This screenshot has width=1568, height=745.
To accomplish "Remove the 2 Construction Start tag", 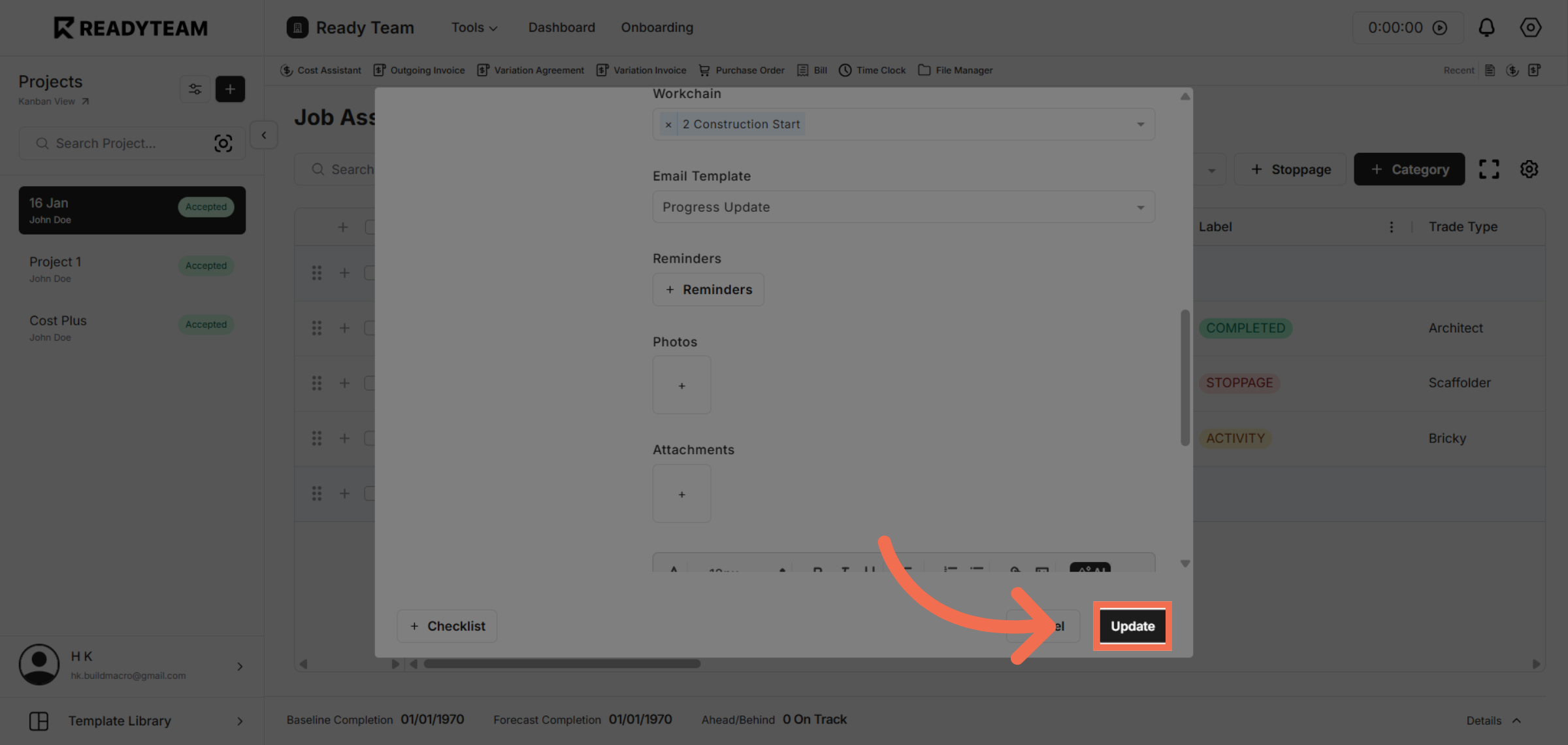I will pyautogui.click(x=668, y=124).
